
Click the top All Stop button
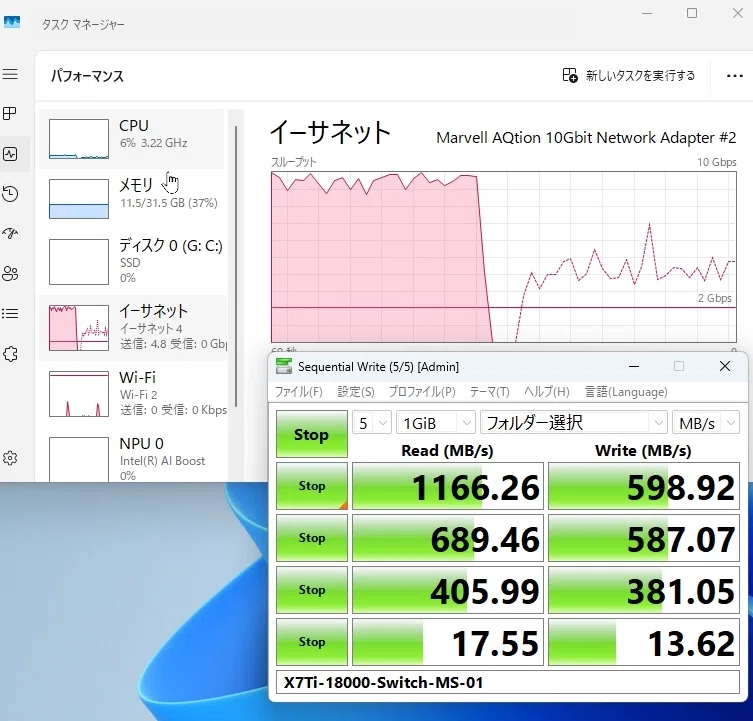point(312,434)
